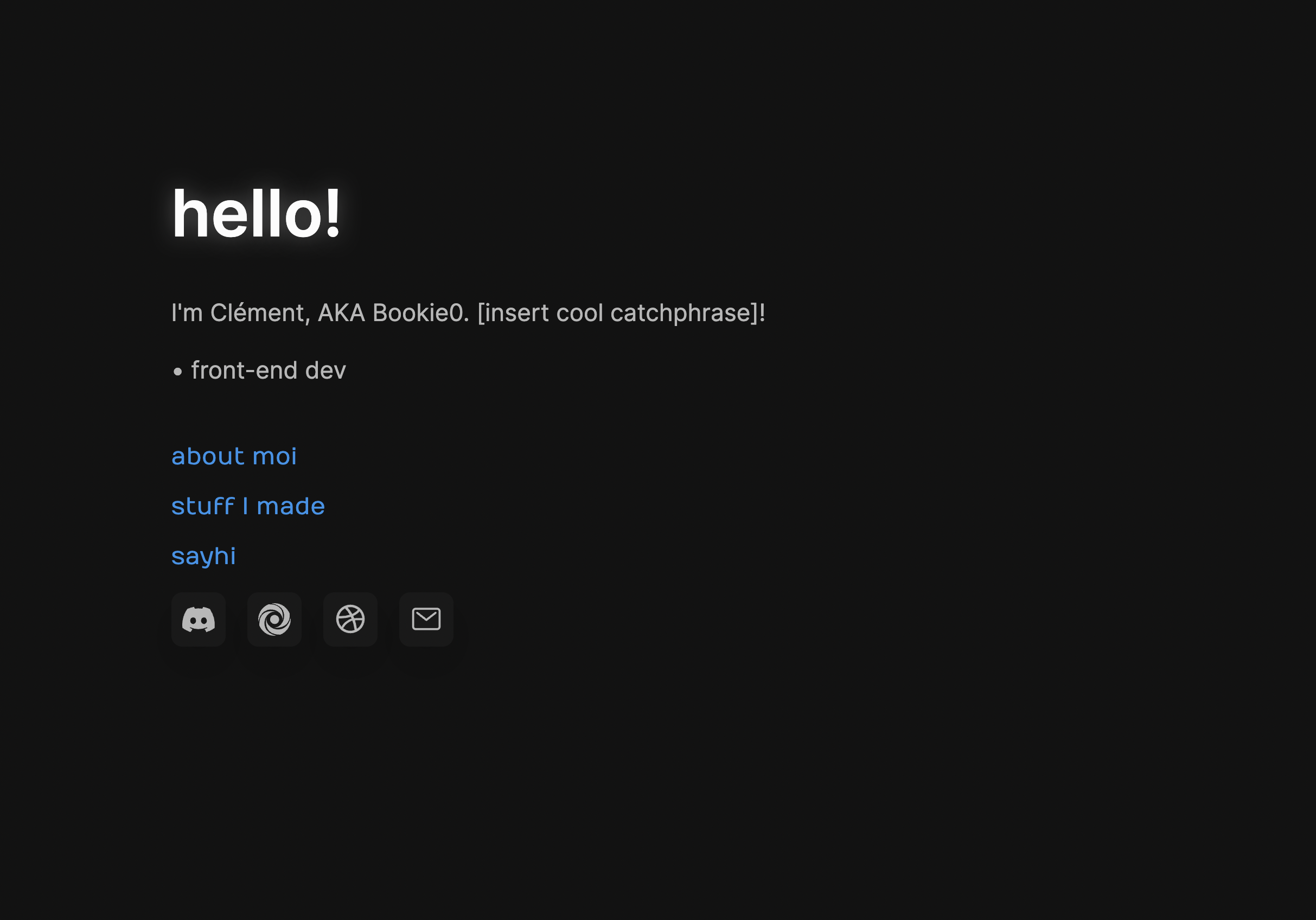
Task: Click the 'sayhi' contact link
Action: [204, 555]
